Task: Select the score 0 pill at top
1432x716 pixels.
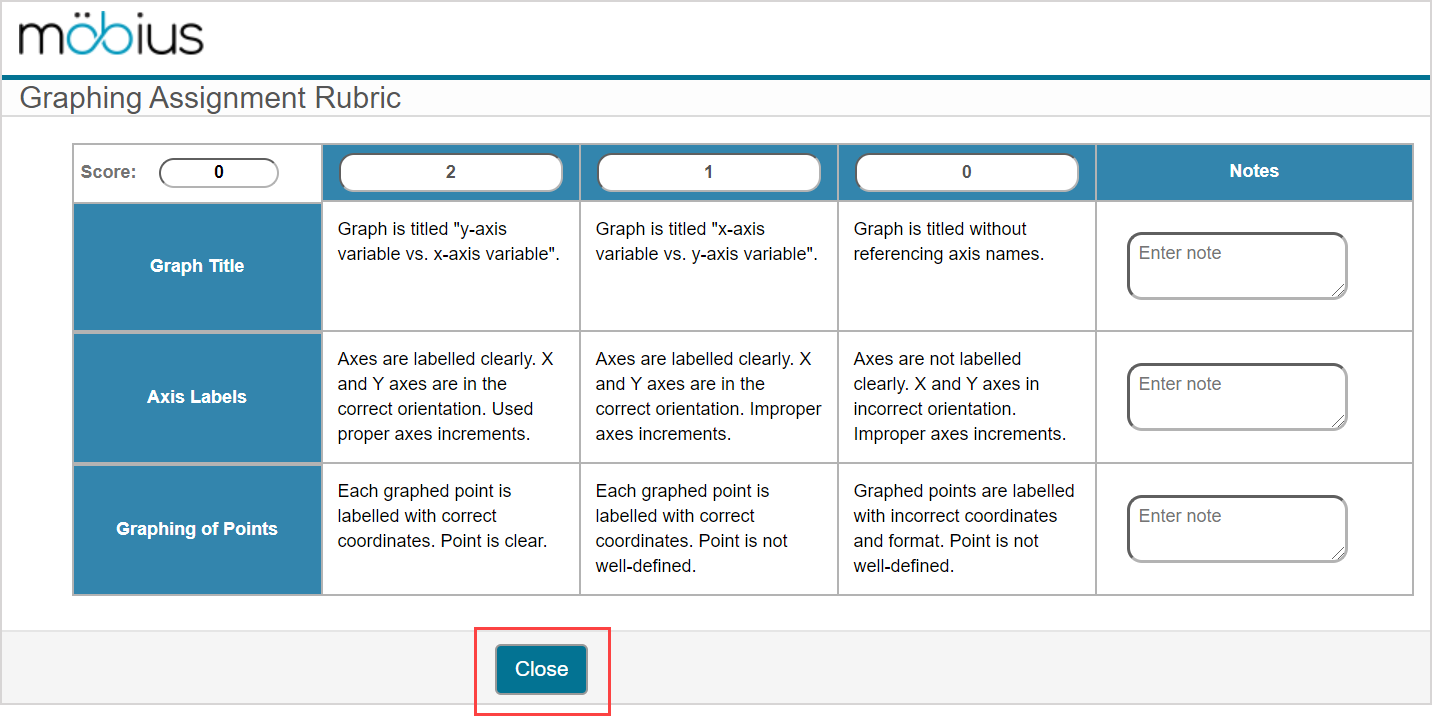Action: coord(966,172)
